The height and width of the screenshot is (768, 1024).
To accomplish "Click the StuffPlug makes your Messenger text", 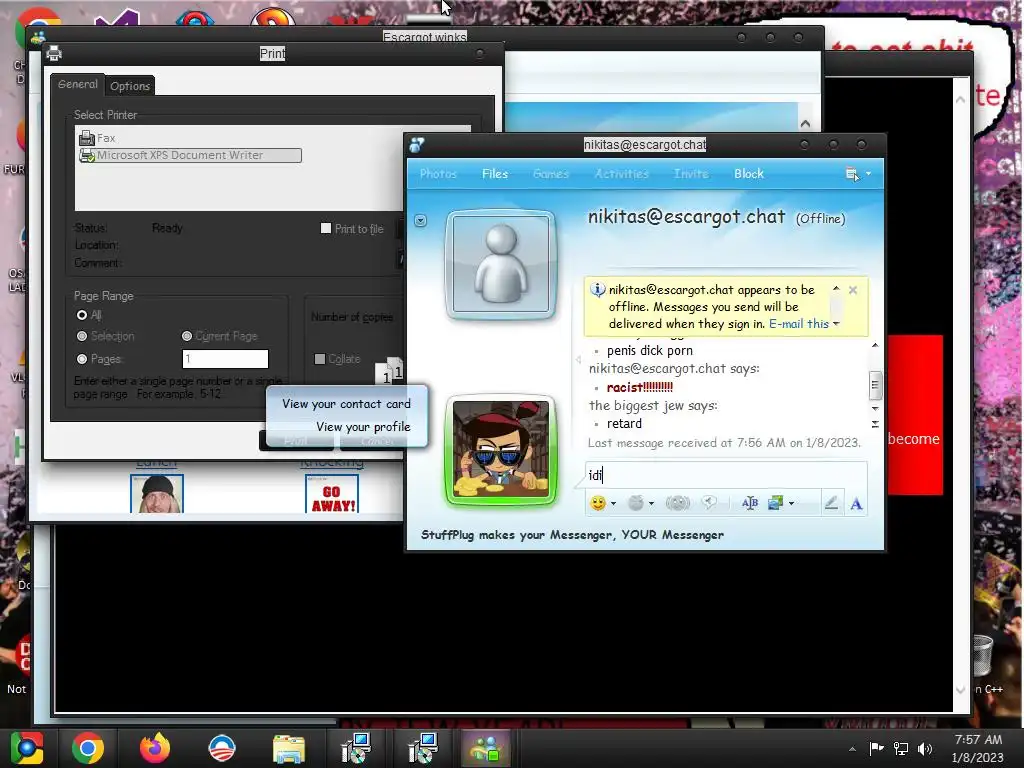I will (x=572, y=535).
